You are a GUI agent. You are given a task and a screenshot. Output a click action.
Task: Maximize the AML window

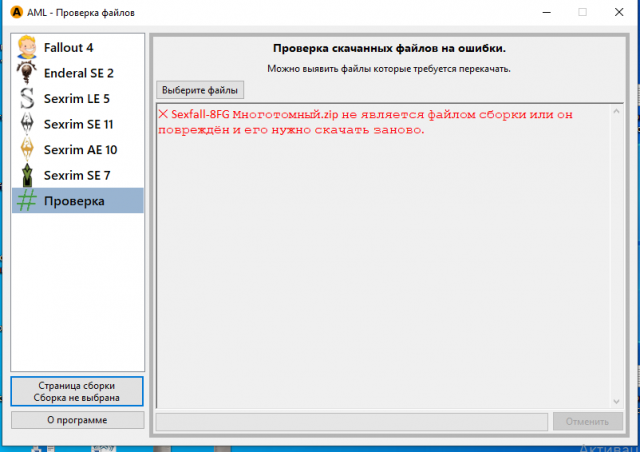582,12
